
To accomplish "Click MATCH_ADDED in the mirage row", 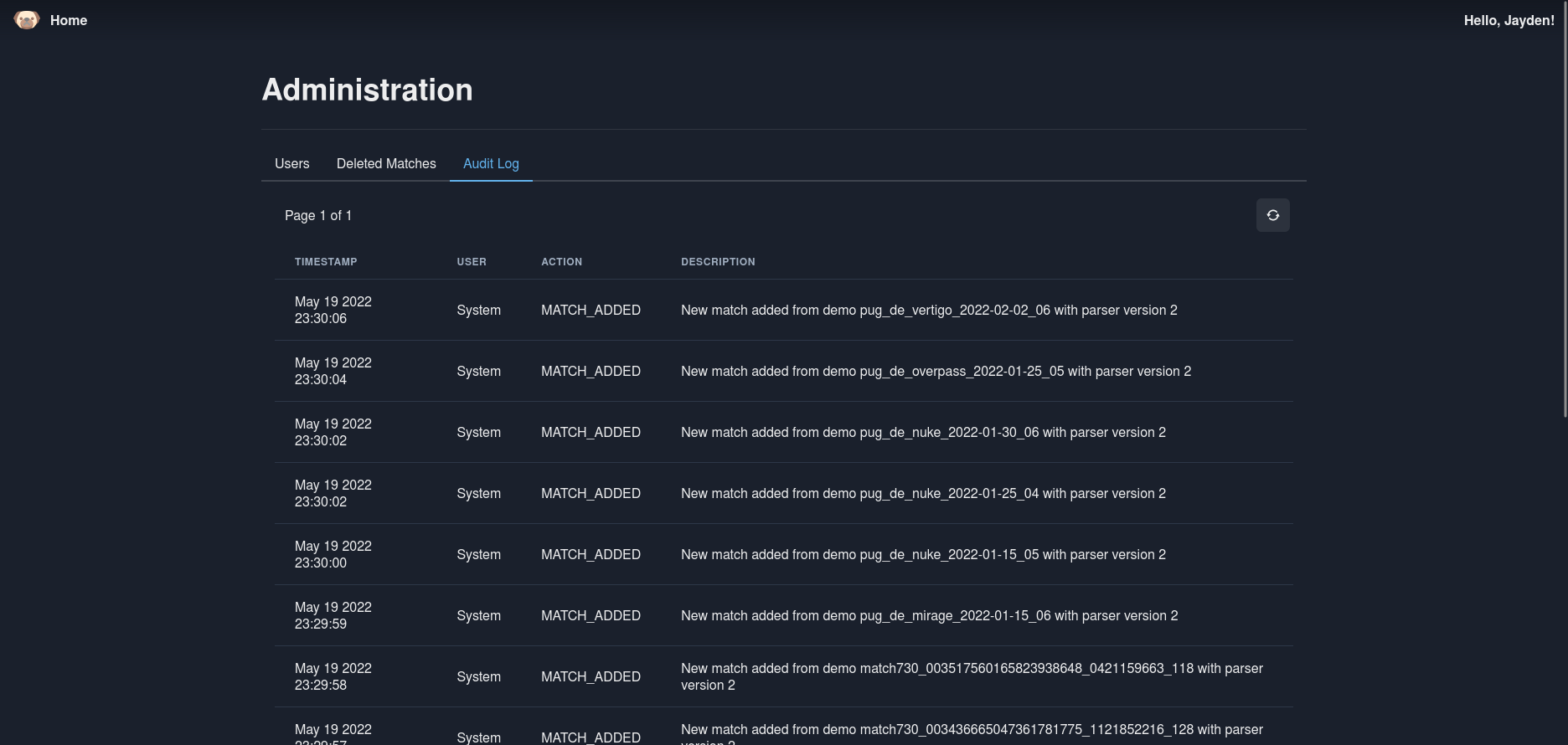I will point(591,615).
